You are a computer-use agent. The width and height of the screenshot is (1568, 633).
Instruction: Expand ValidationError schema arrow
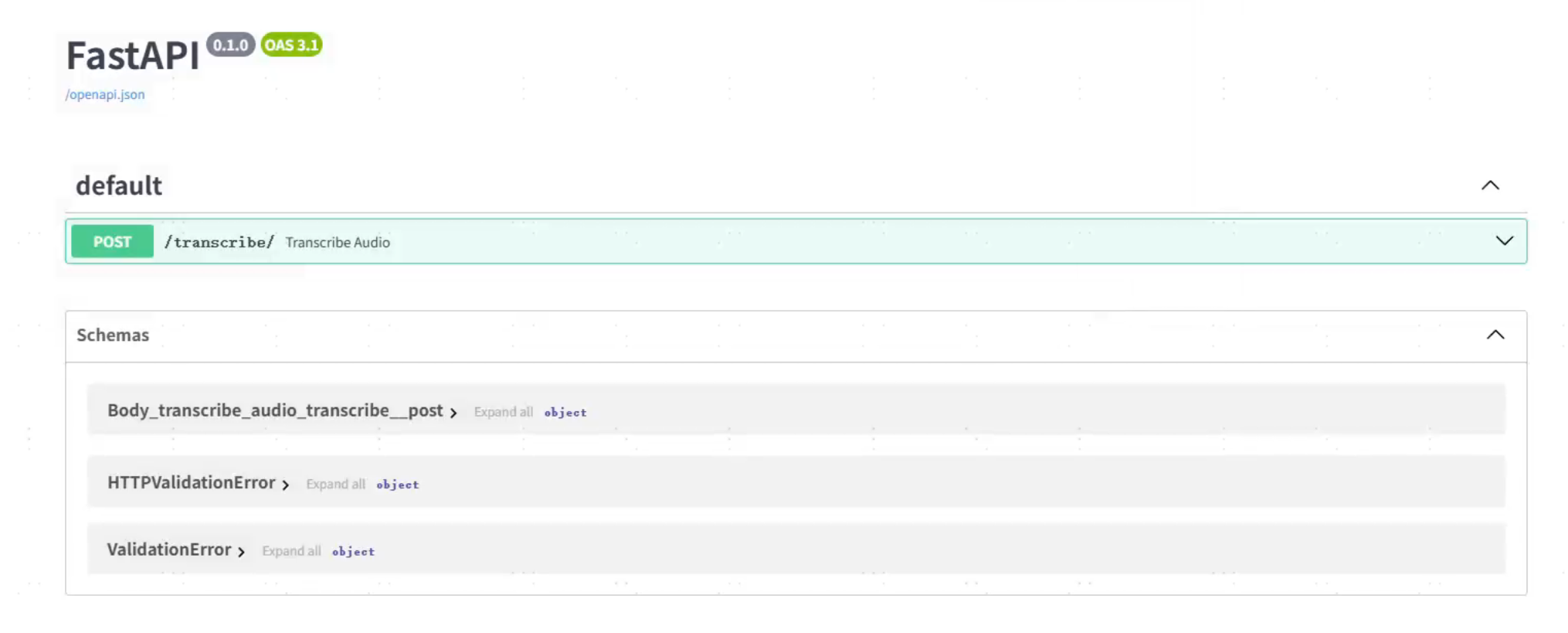pyautogui.click(x=242, y=552)
